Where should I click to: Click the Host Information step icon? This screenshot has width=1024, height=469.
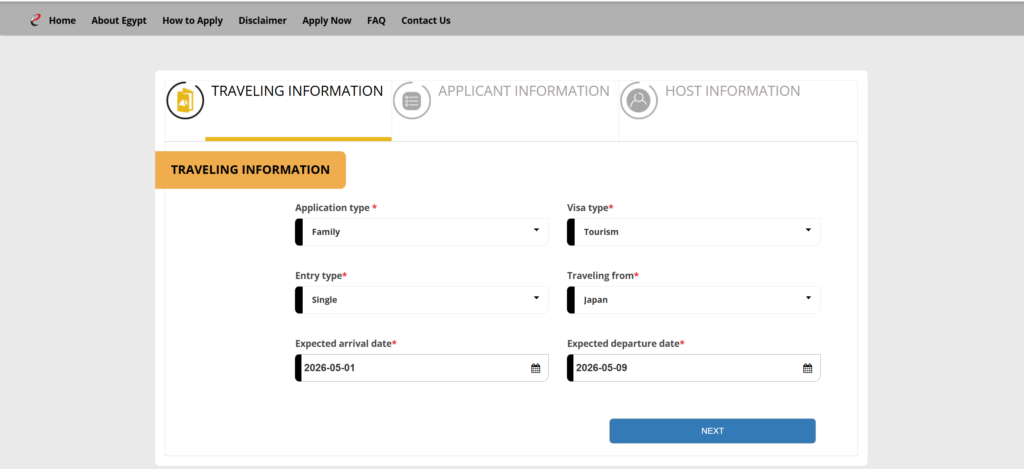[x=639, y=100]
